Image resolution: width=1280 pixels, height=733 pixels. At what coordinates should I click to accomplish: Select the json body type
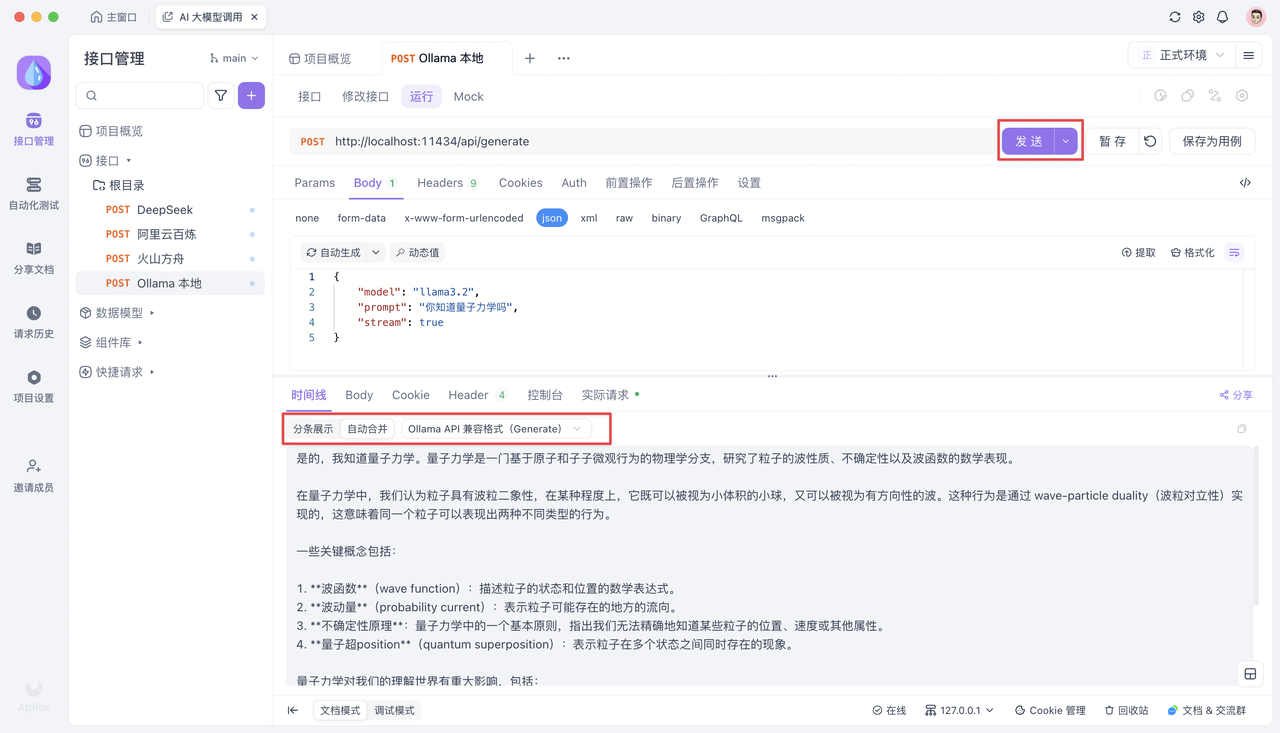point(552,218)
